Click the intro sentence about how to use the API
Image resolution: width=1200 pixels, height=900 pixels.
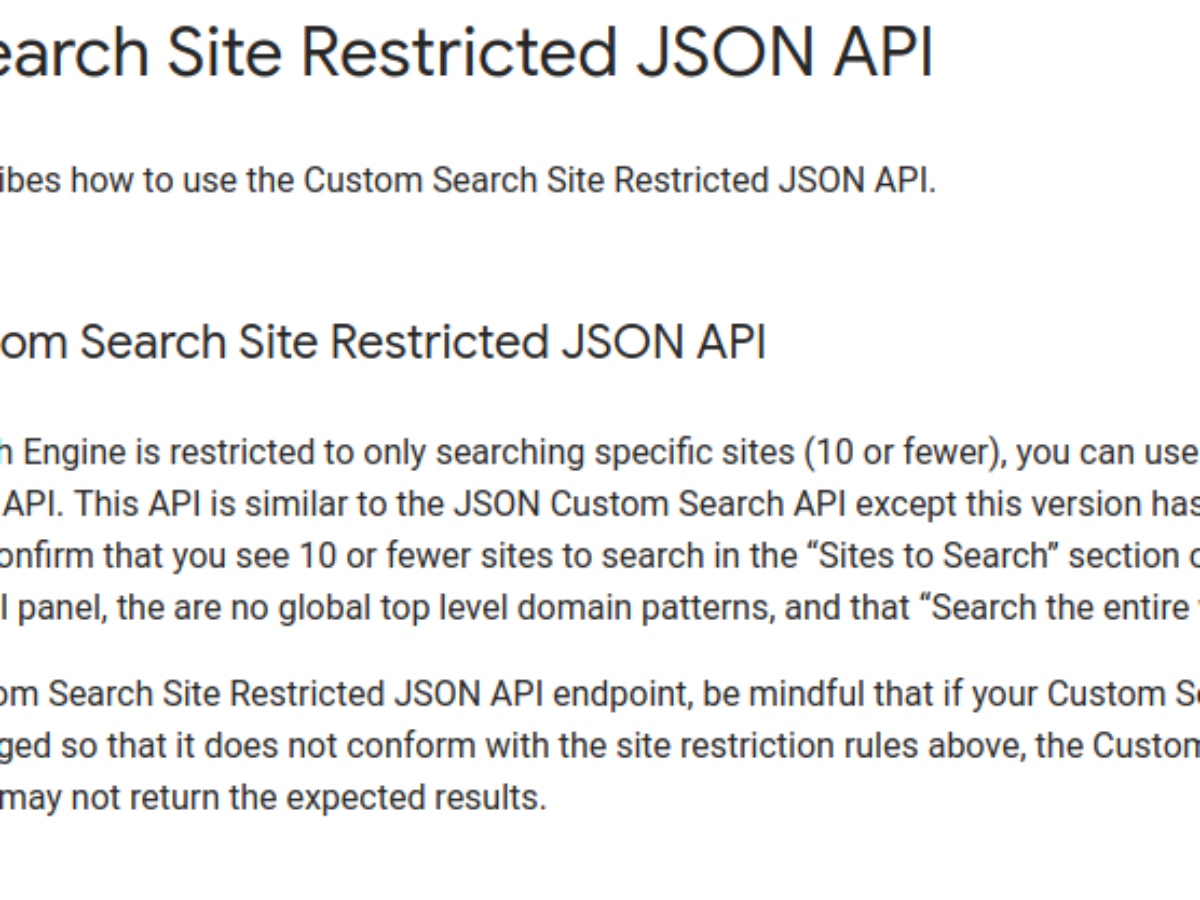click(468, 181)
